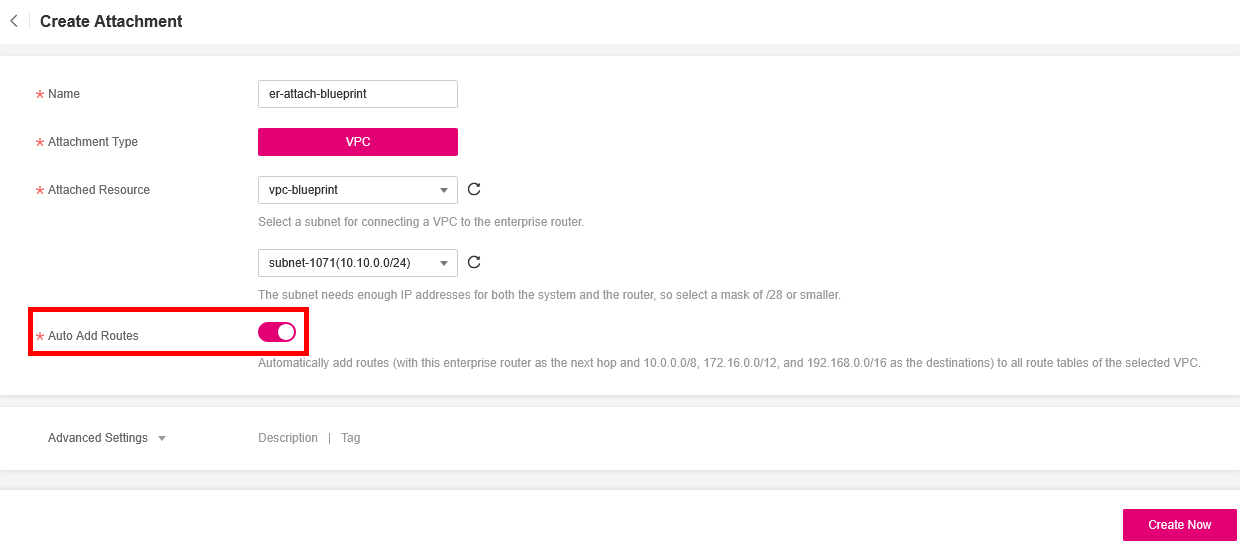
Task: Click the subnet mask /28 hint text
Action: [x=549, y=295]
